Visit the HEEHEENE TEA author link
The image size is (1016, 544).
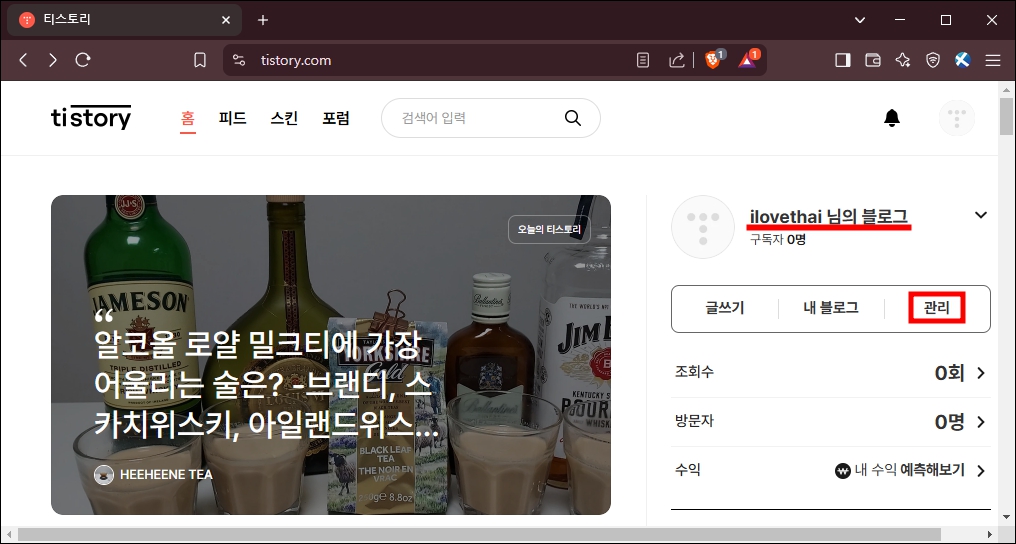click(x=166, y=475)
